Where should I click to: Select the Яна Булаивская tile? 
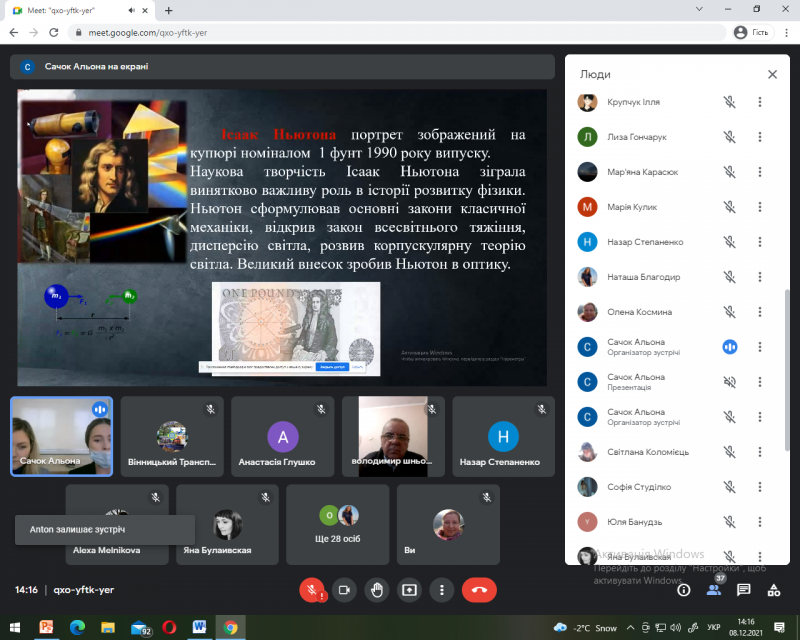227,525
